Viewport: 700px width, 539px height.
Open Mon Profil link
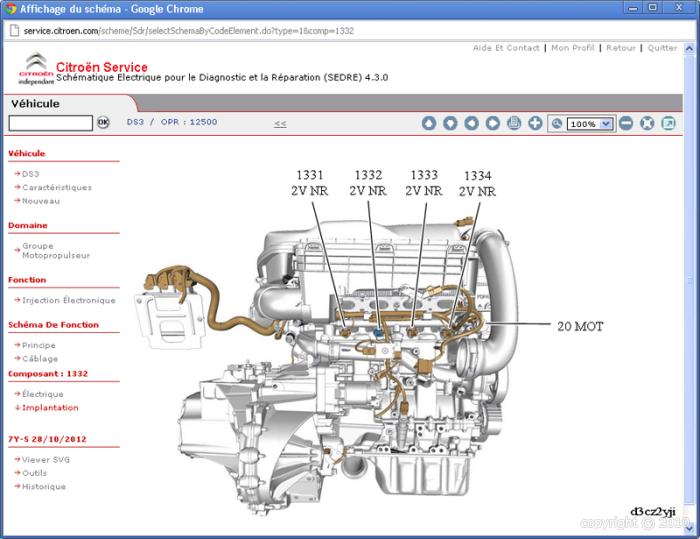(573, 48)
